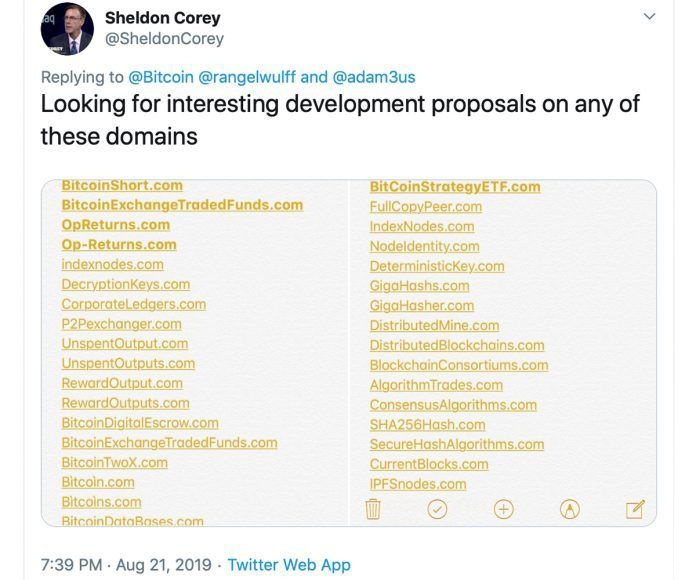Click the markup pen circle icon
Image resolution: width=696 pixels, height=580 pixels.
570,510
